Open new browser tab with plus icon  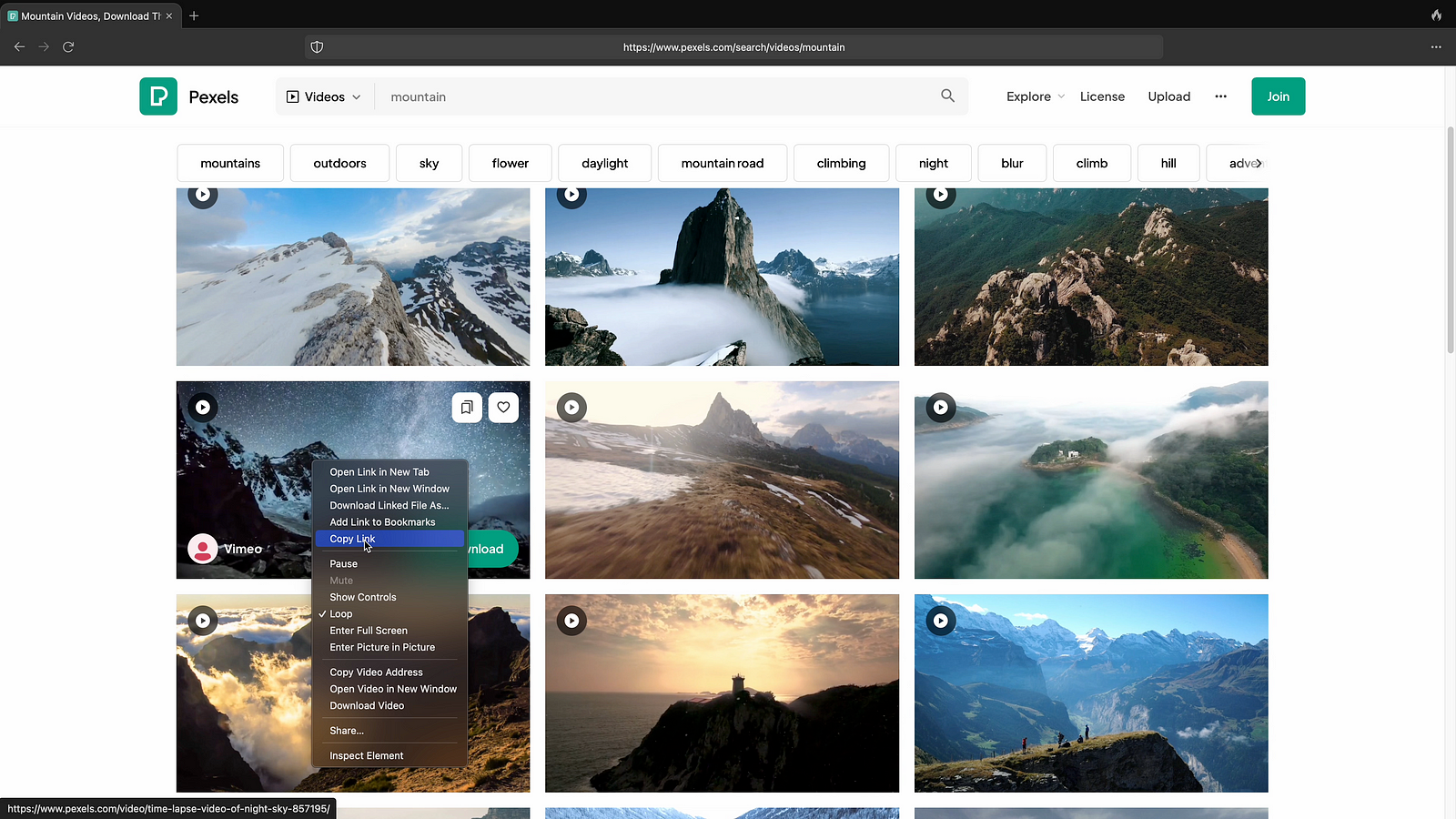(x=194, y=15)
